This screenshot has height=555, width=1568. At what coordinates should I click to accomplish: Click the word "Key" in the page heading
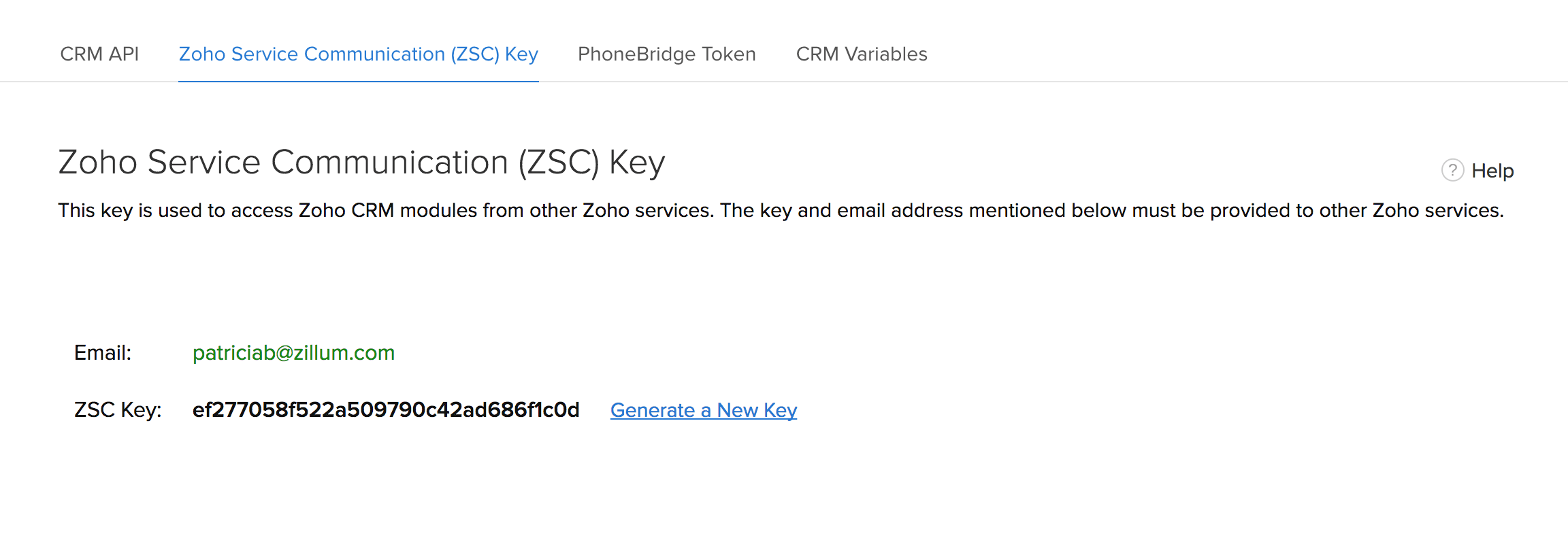click(636, 163)
